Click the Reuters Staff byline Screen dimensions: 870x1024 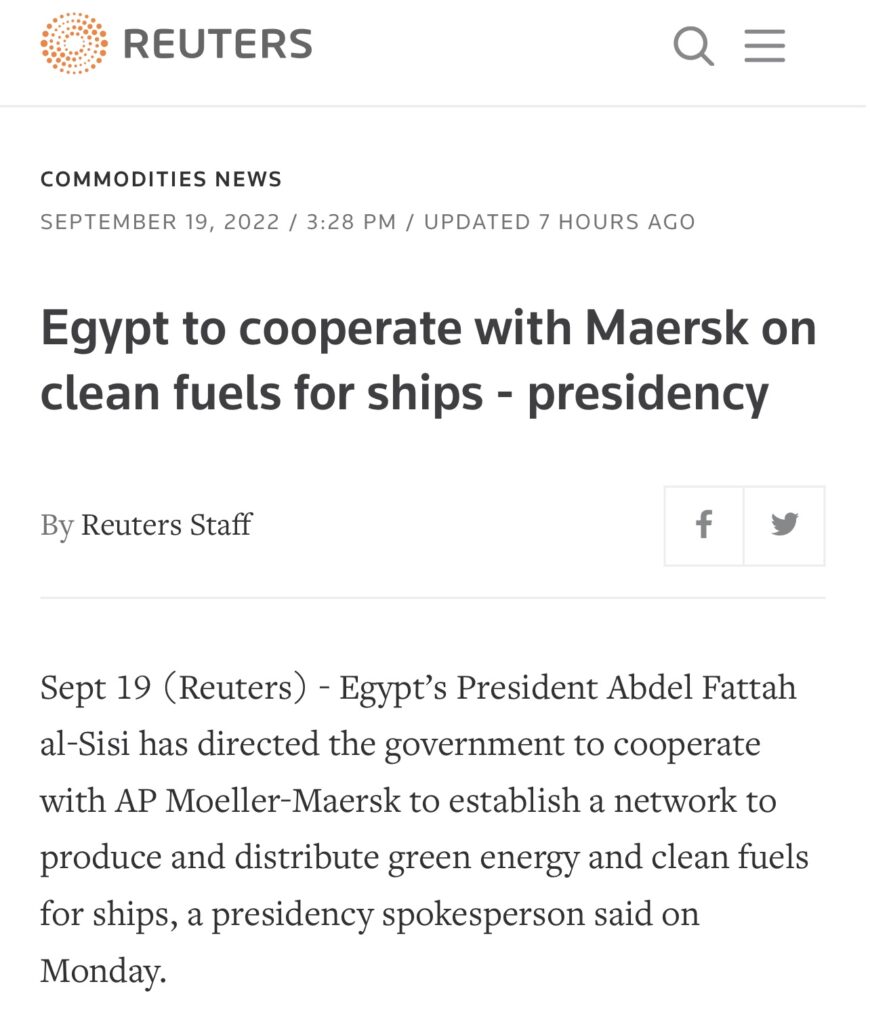tap(166, 525)
